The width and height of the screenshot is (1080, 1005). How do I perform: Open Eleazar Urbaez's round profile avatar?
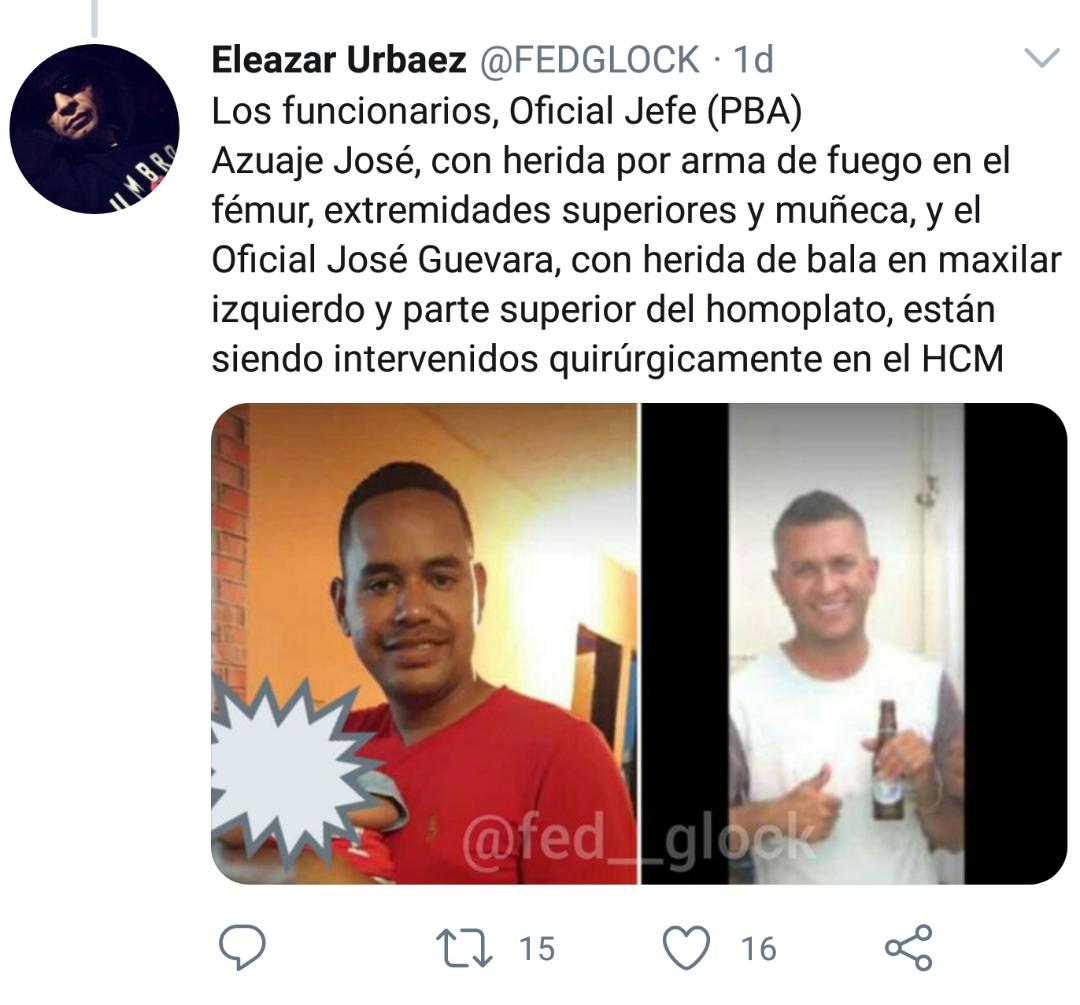(94, 129)
